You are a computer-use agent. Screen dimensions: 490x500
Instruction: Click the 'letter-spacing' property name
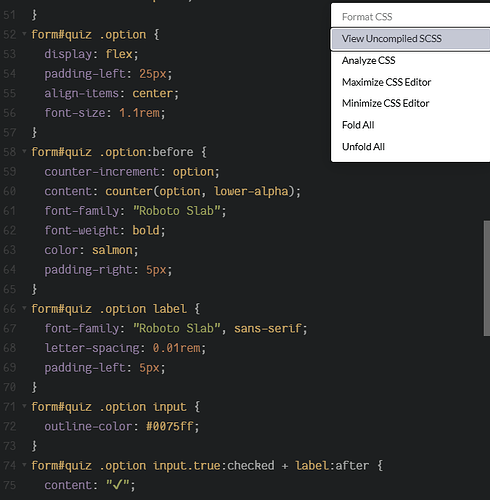point(92,348)
